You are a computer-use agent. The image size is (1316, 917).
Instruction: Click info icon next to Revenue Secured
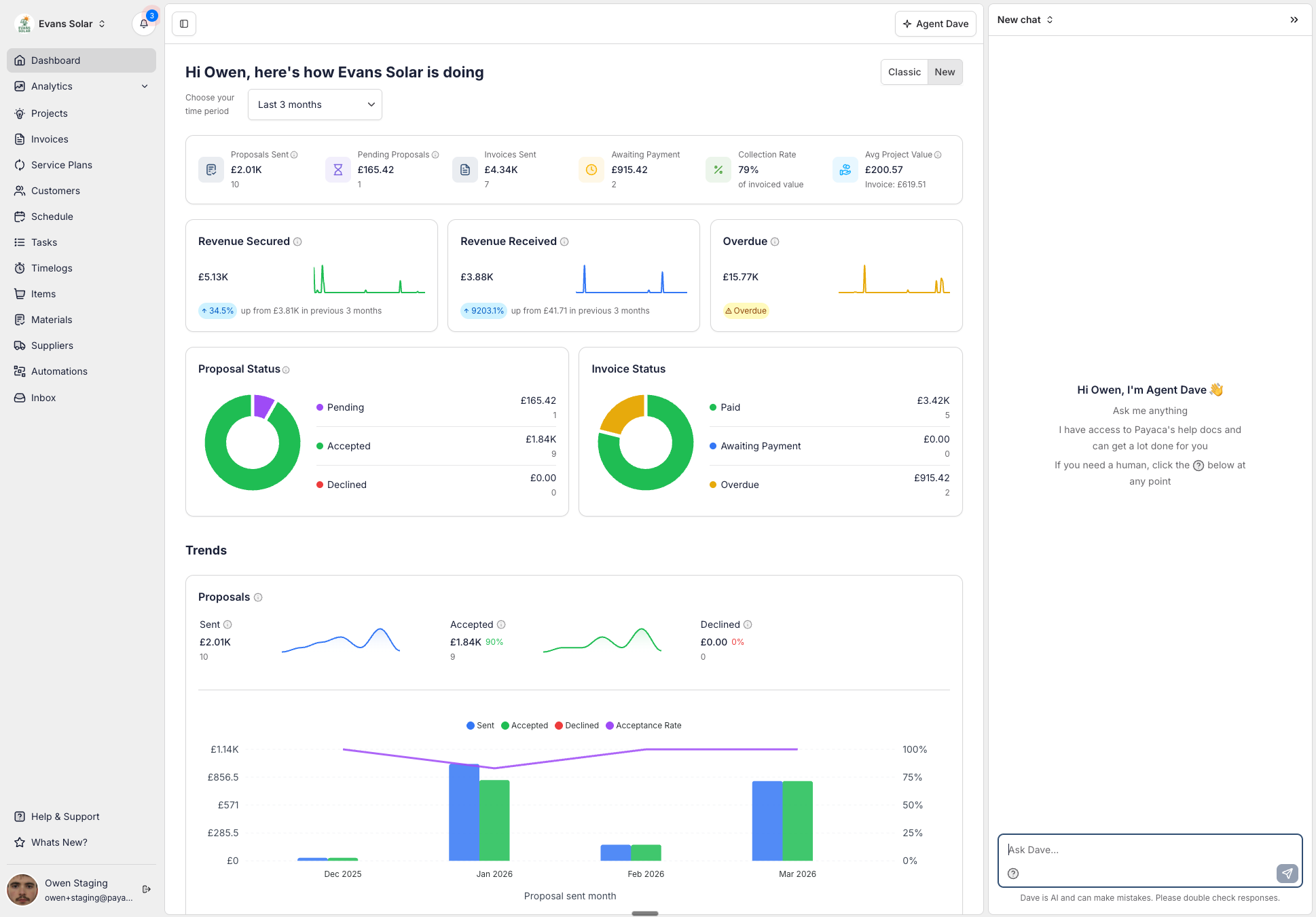(x=297, y=242)
